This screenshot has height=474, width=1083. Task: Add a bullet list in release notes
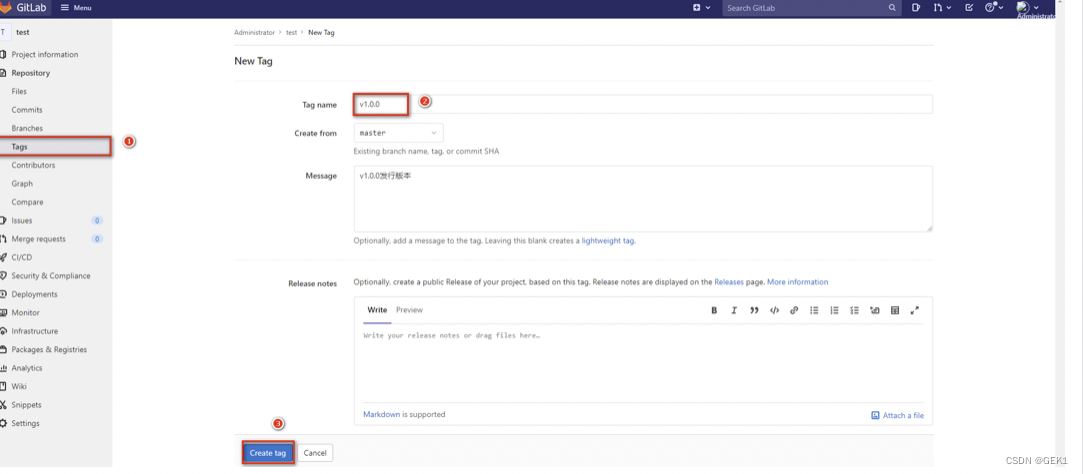pos(814,310)
